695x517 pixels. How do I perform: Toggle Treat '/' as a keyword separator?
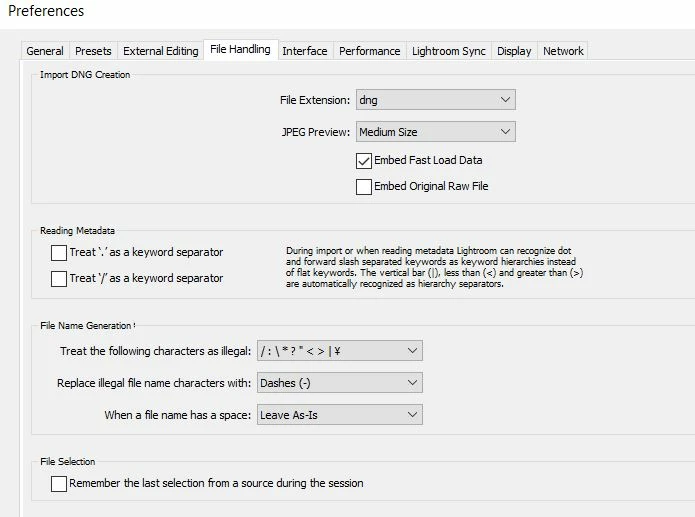pyautogui.click(x=59, y=279)
